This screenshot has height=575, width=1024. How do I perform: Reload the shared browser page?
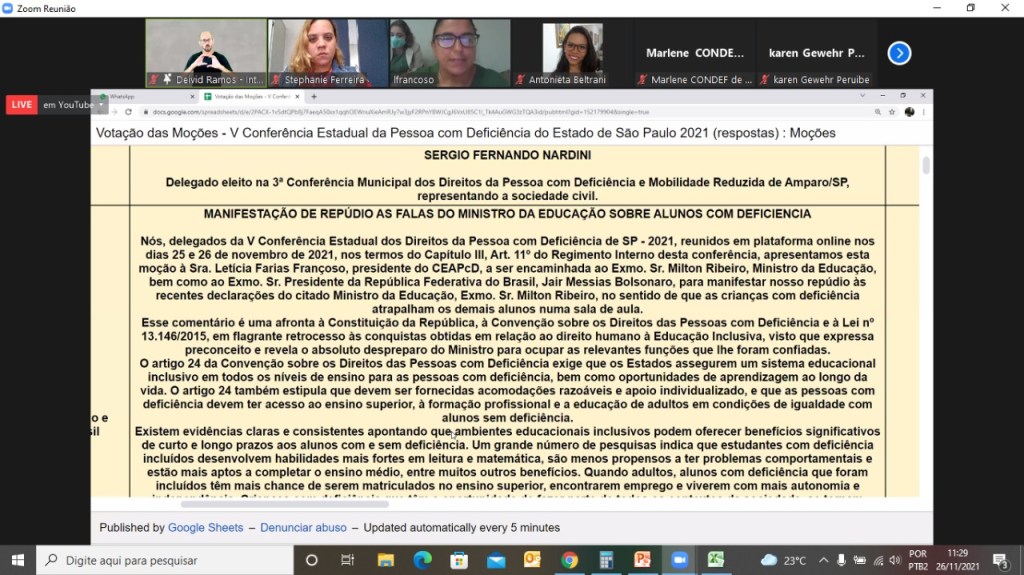tap(128, 112)
